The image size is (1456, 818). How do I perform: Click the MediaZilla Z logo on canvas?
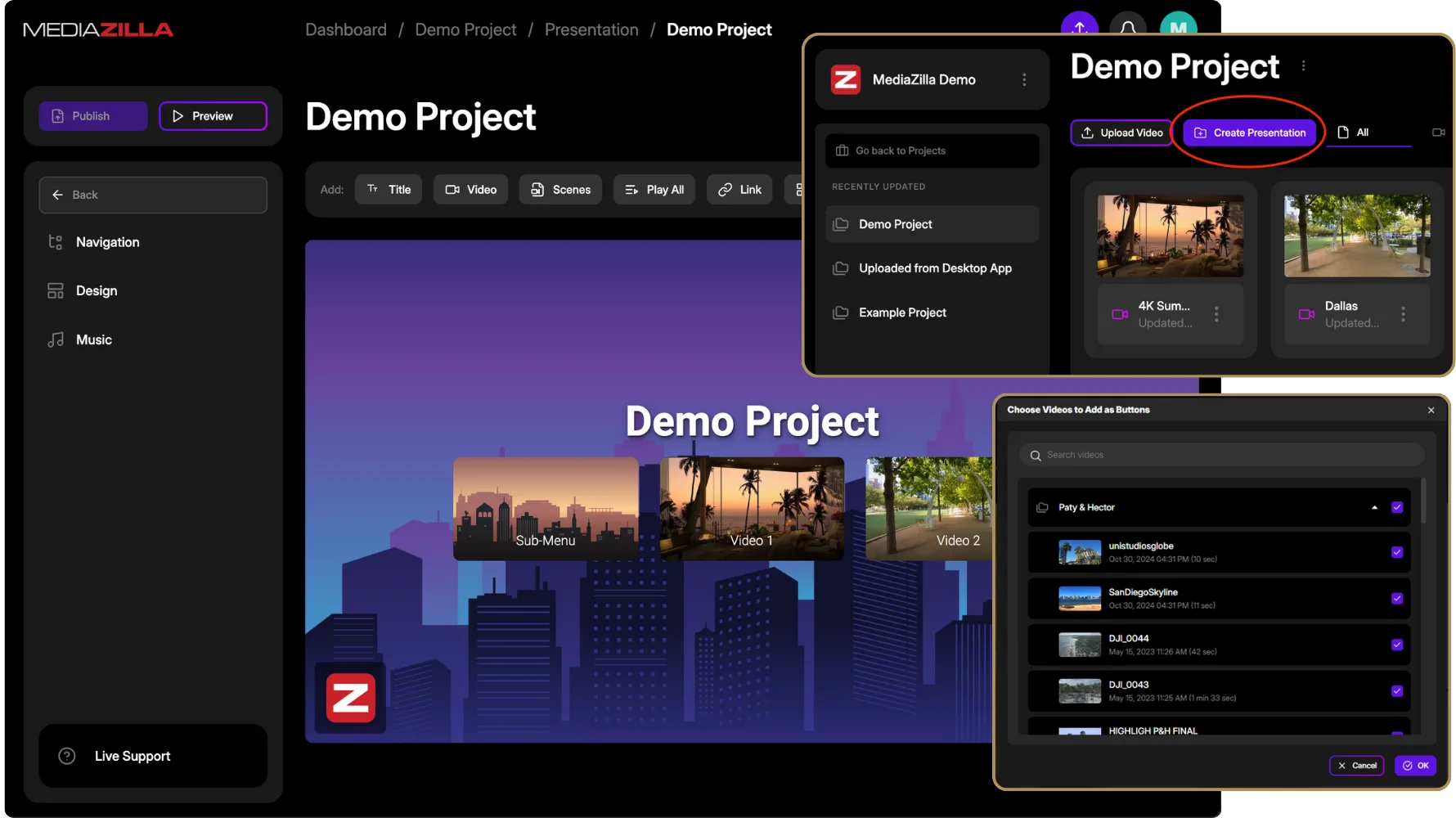pos(351,698)
